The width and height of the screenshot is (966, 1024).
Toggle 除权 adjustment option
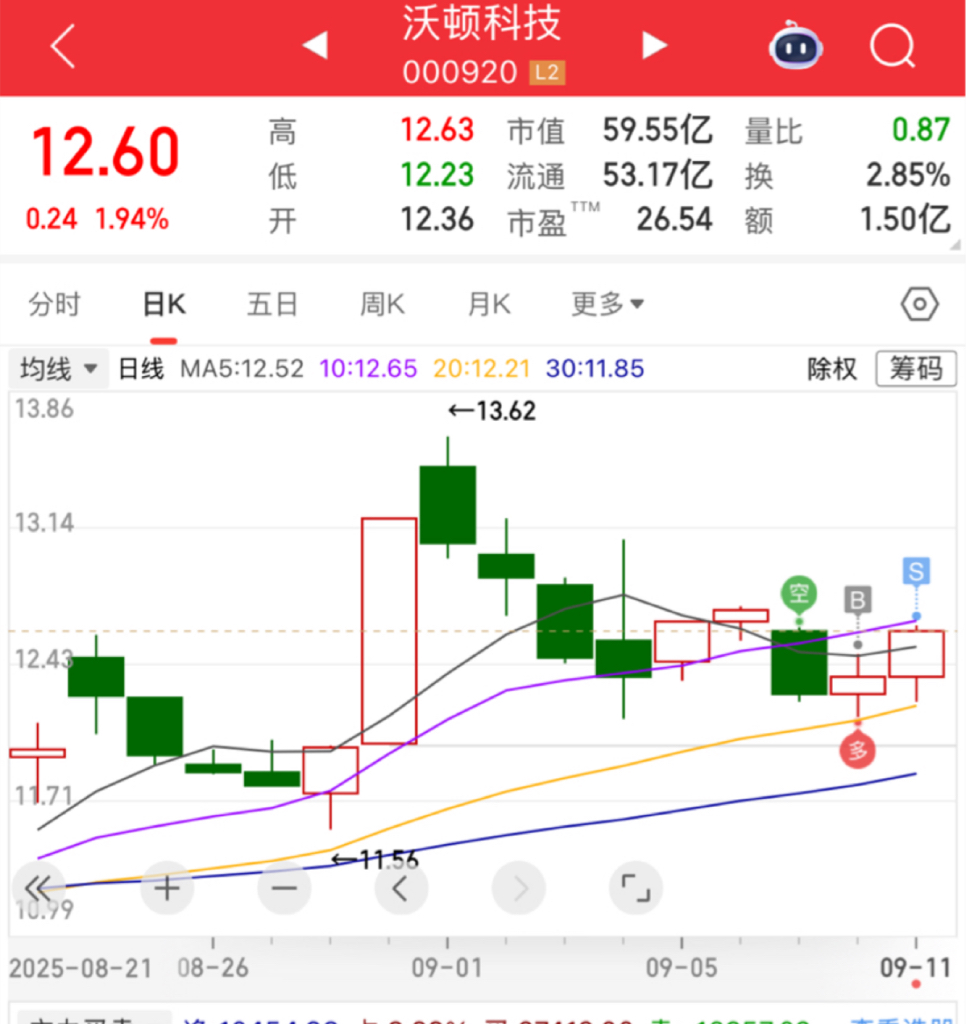pos(831,369)
